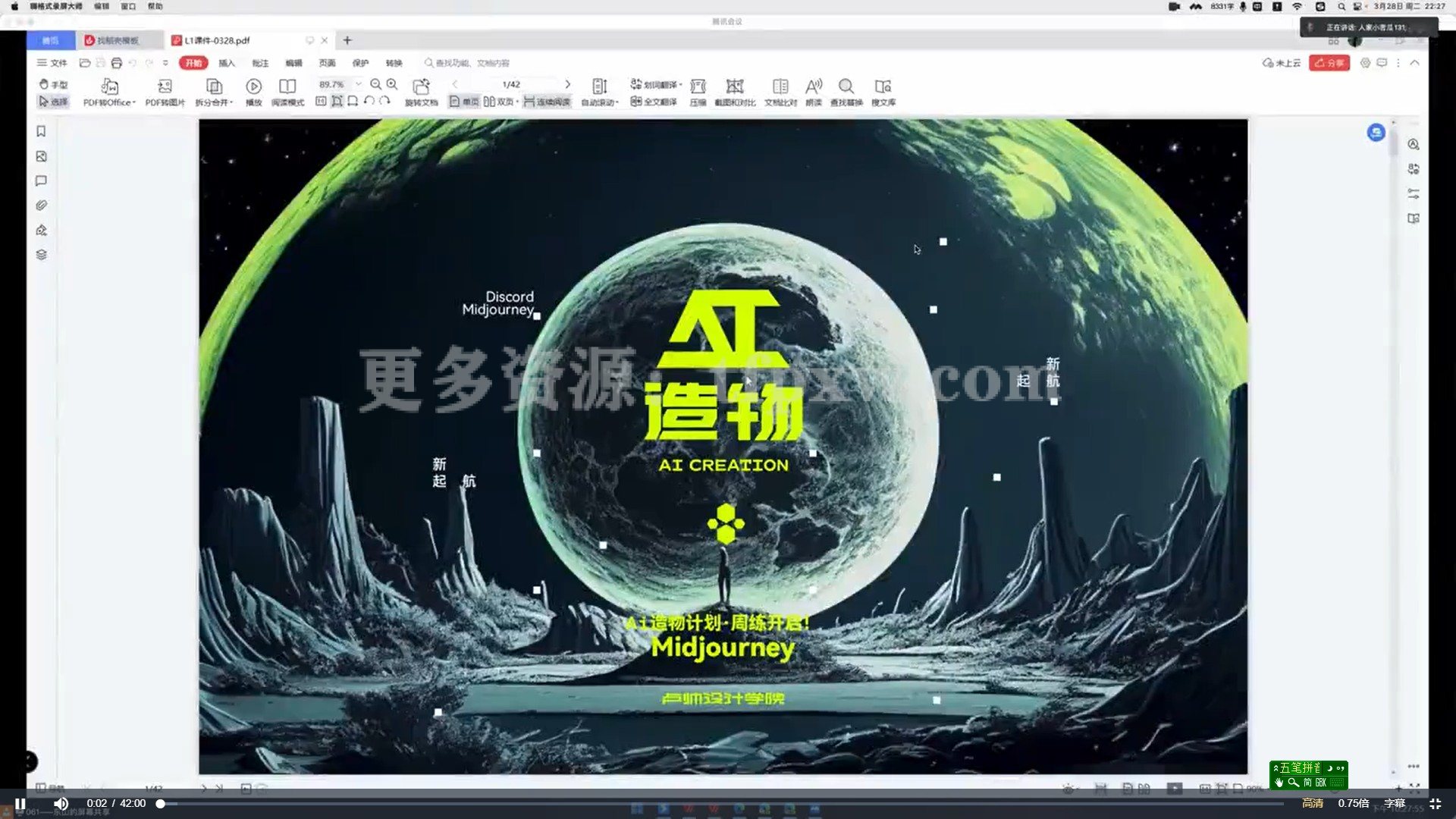Select the 页面 ribbon tab
The height and width of the screenshot is (819, 1456).
pos(327,63)
